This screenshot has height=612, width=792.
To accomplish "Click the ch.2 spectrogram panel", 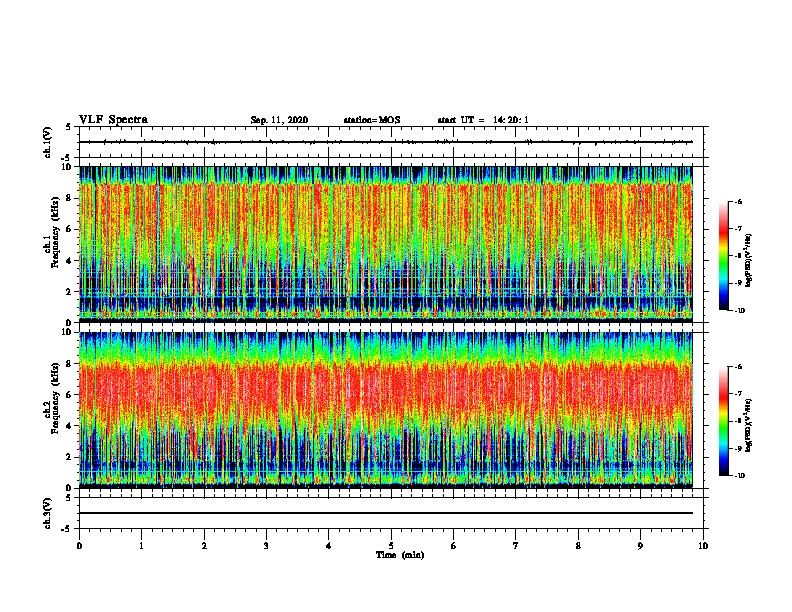I will pyautogui.click(x=386, y=410).
